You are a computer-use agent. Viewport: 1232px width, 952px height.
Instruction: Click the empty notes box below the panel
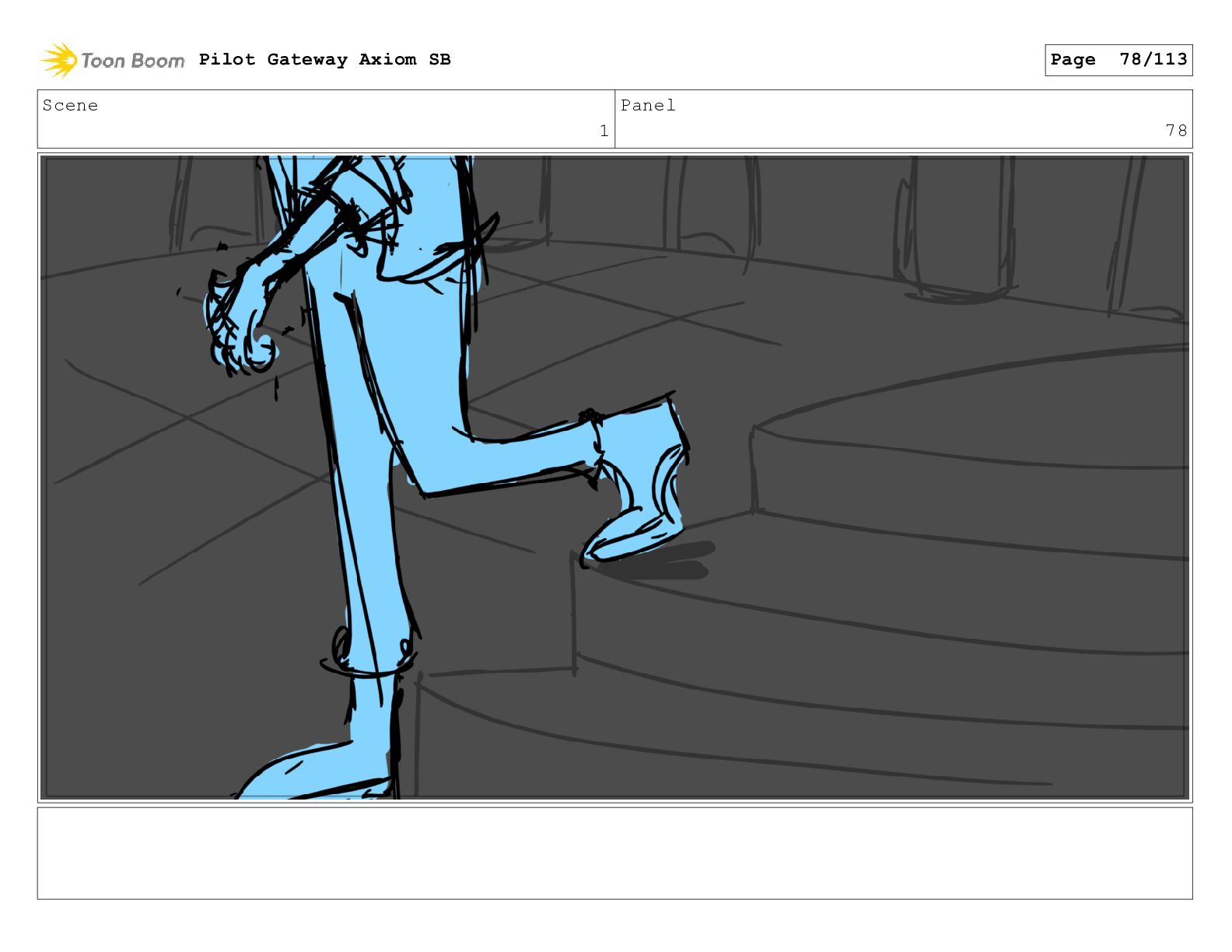point(615,853)
